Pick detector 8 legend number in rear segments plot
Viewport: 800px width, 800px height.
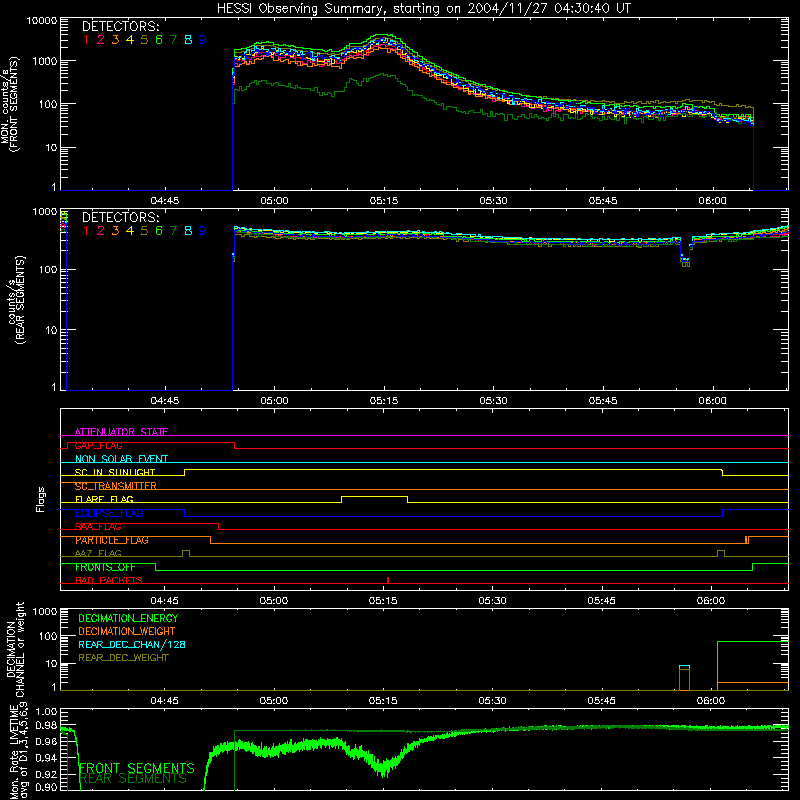188,231
